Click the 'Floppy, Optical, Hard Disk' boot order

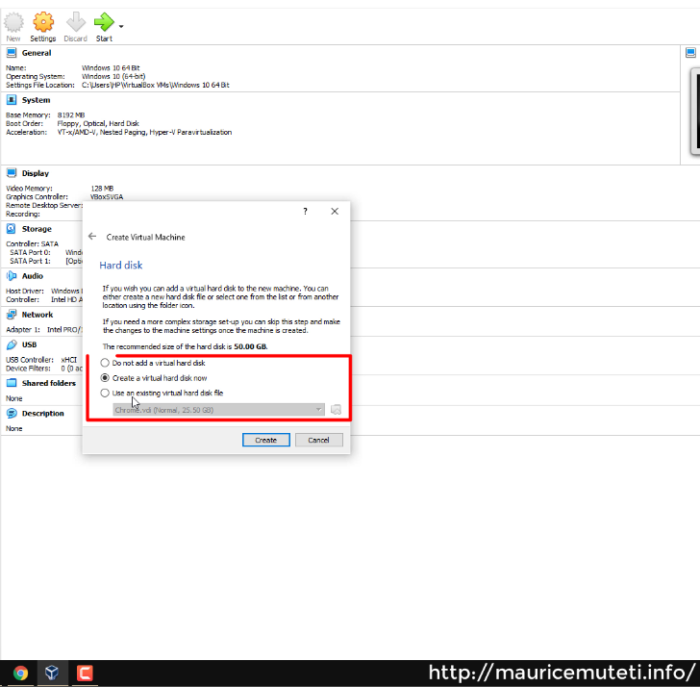98,124
